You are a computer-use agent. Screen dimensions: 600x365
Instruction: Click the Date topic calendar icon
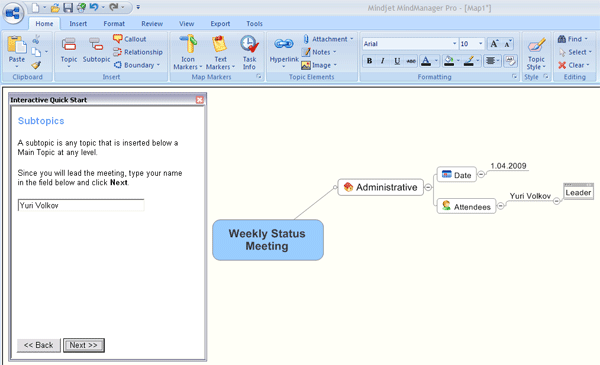pyautogui.click(x=447, y=174)
